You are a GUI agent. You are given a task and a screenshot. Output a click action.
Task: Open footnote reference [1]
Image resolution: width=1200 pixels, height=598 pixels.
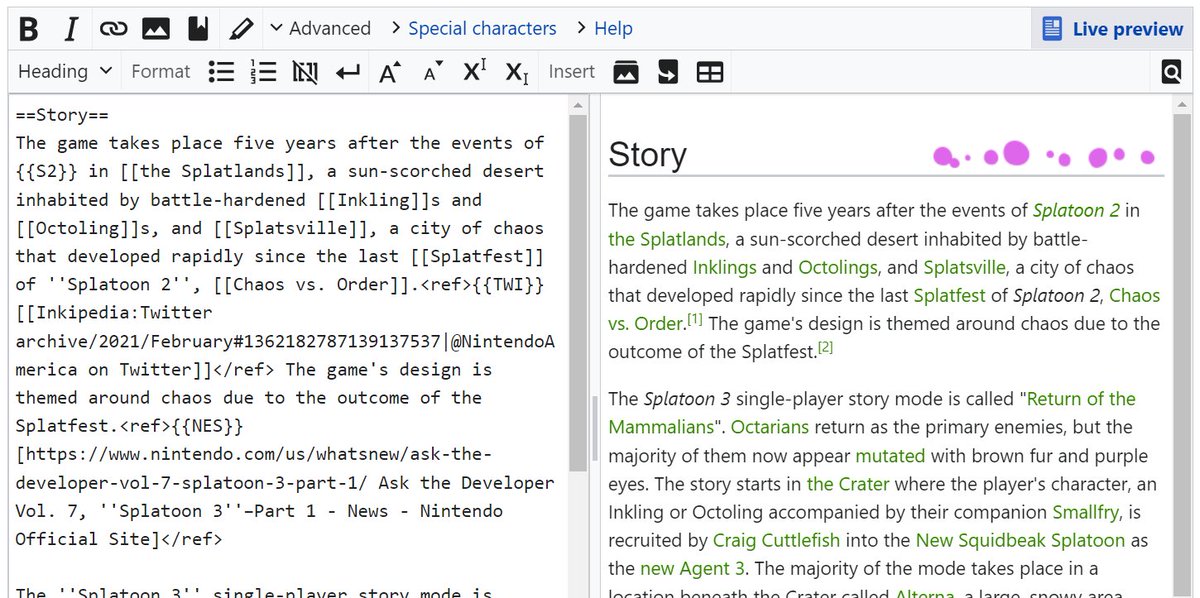coord(694,319)
